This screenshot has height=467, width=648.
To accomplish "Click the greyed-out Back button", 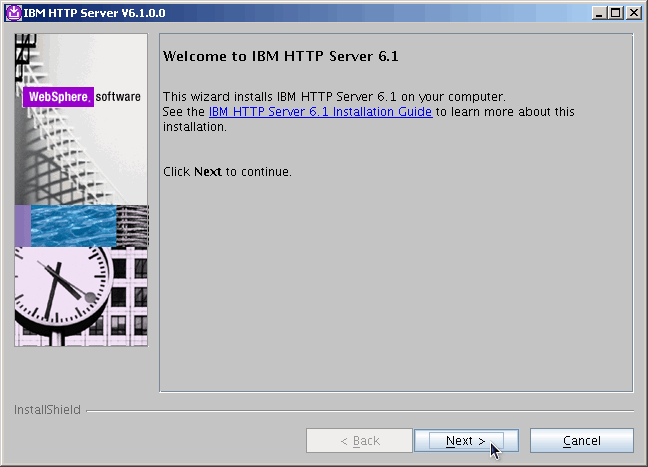I will point(359,441).
